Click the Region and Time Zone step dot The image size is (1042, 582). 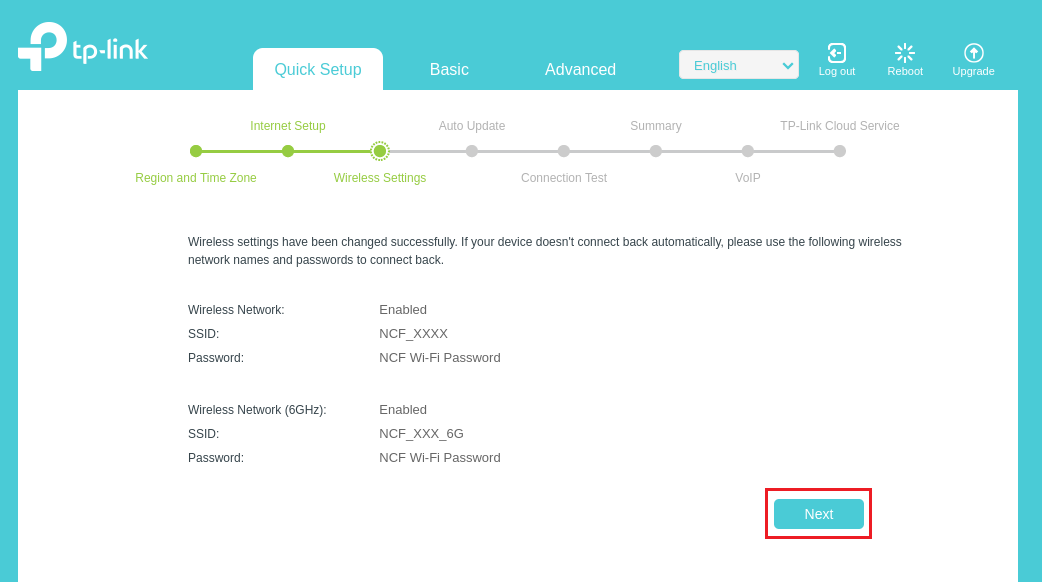(x=196, y=151)
